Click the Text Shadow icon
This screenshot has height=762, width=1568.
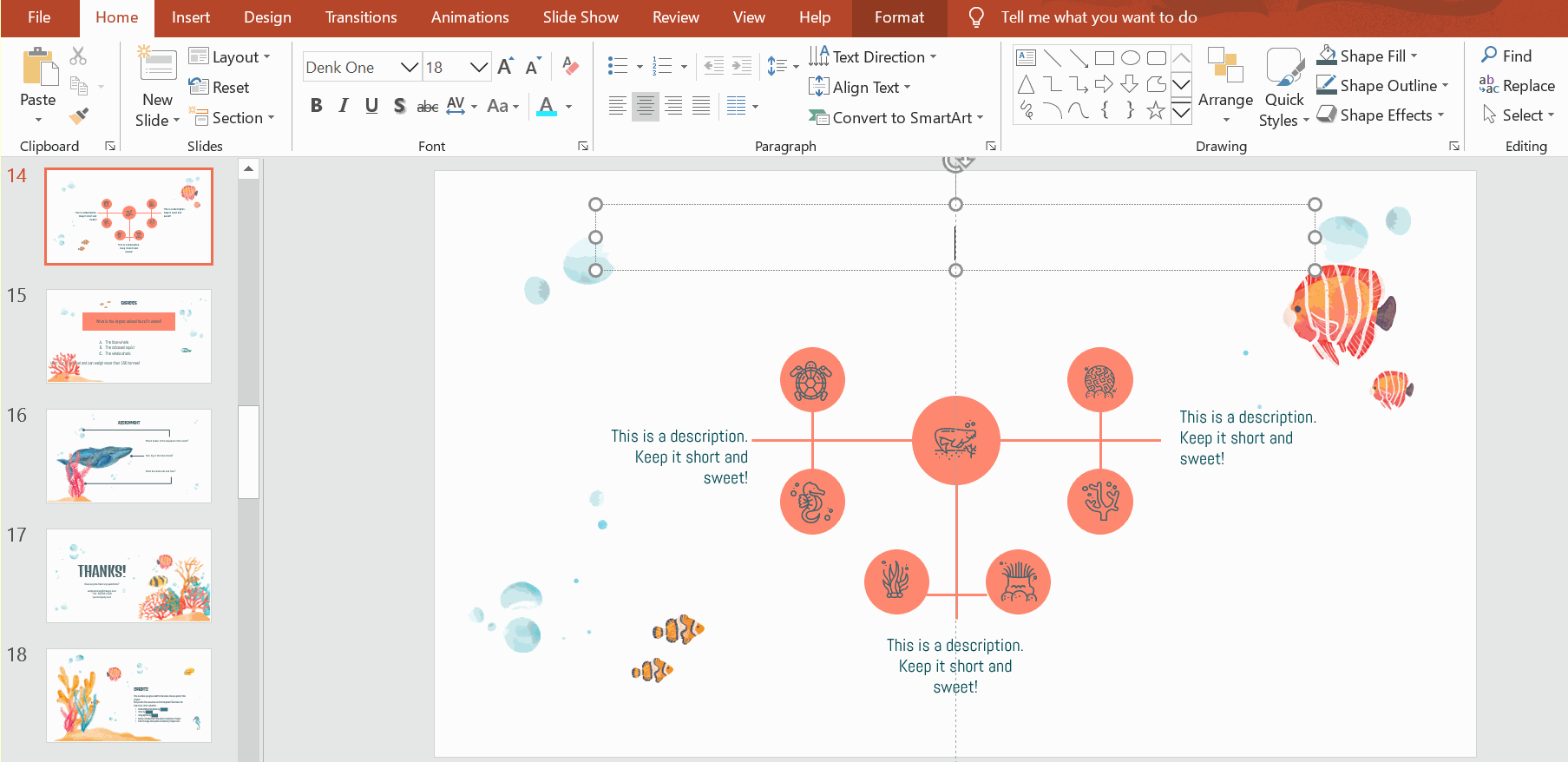point(399,106)
